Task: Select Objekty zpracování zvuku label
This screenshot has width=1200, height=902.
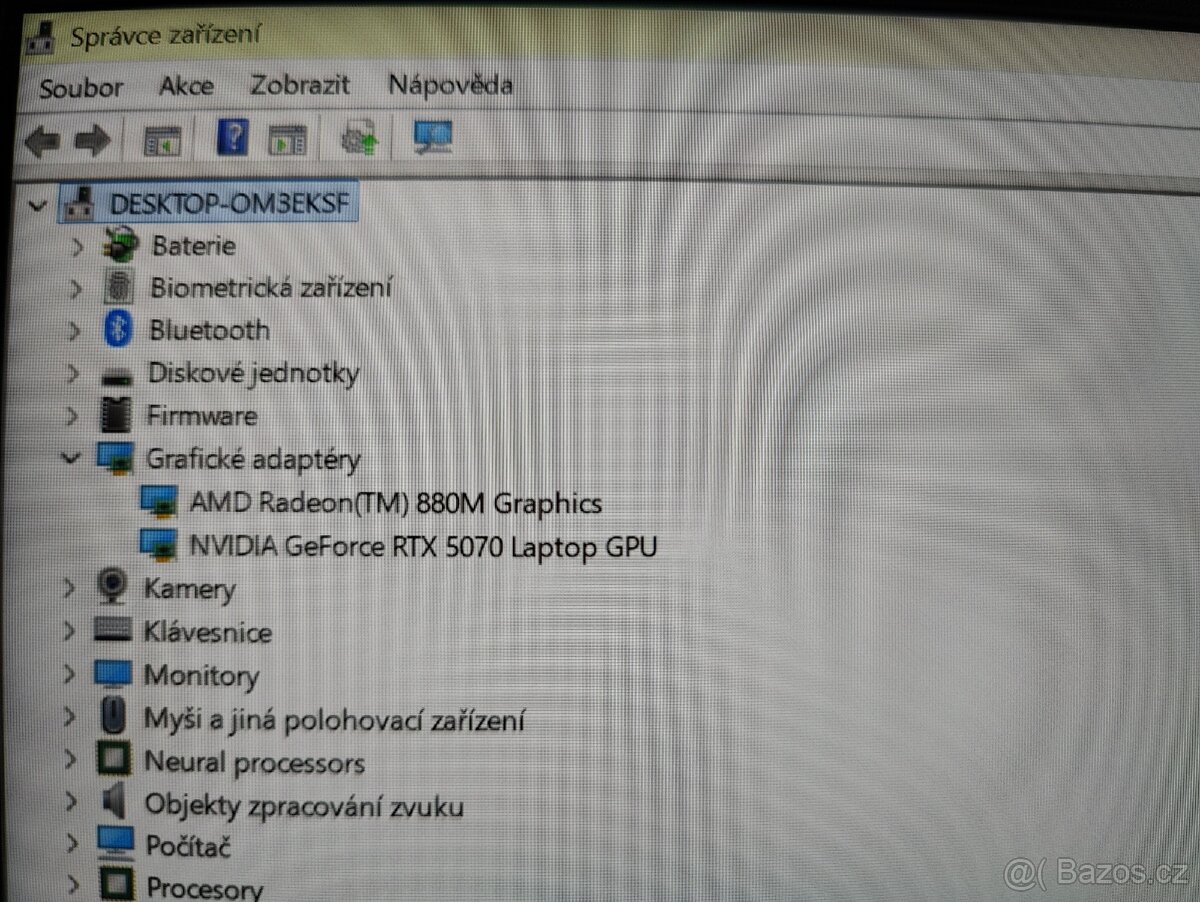Action: coord(304,805)
